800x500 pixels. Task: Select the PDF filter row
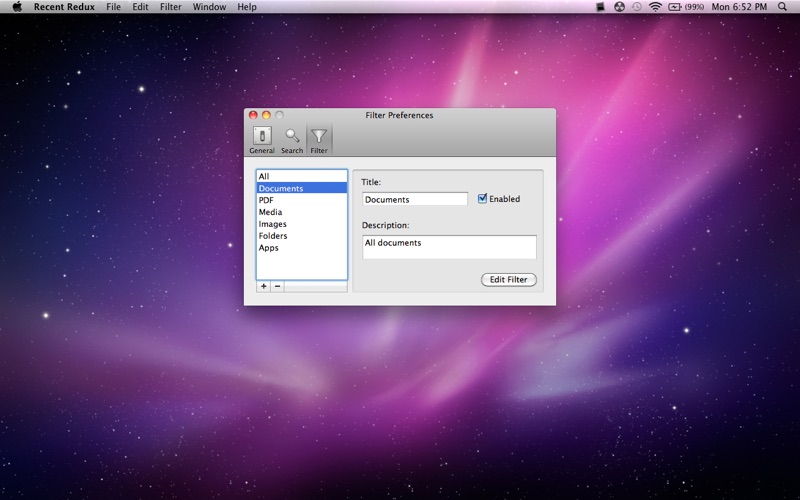(302, 200)
